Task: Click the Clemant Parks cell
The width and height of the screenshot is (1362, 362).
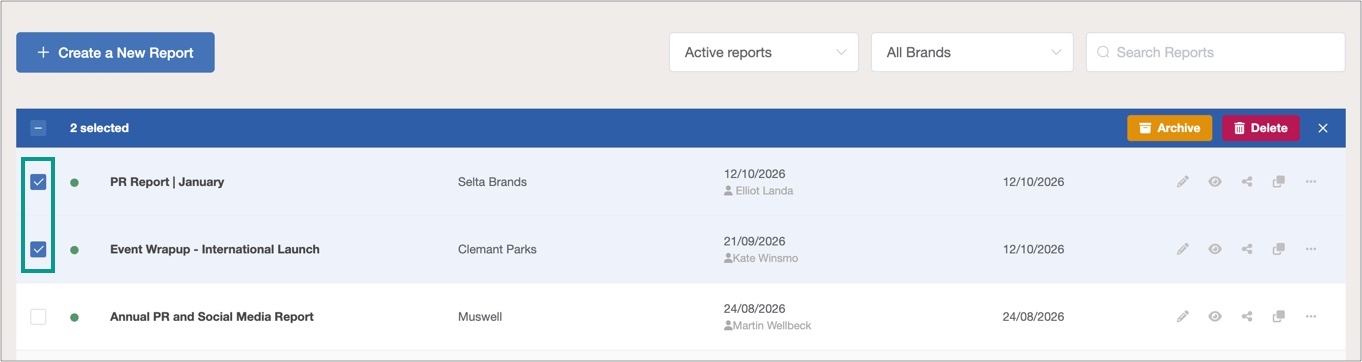Action: (497, 249)
